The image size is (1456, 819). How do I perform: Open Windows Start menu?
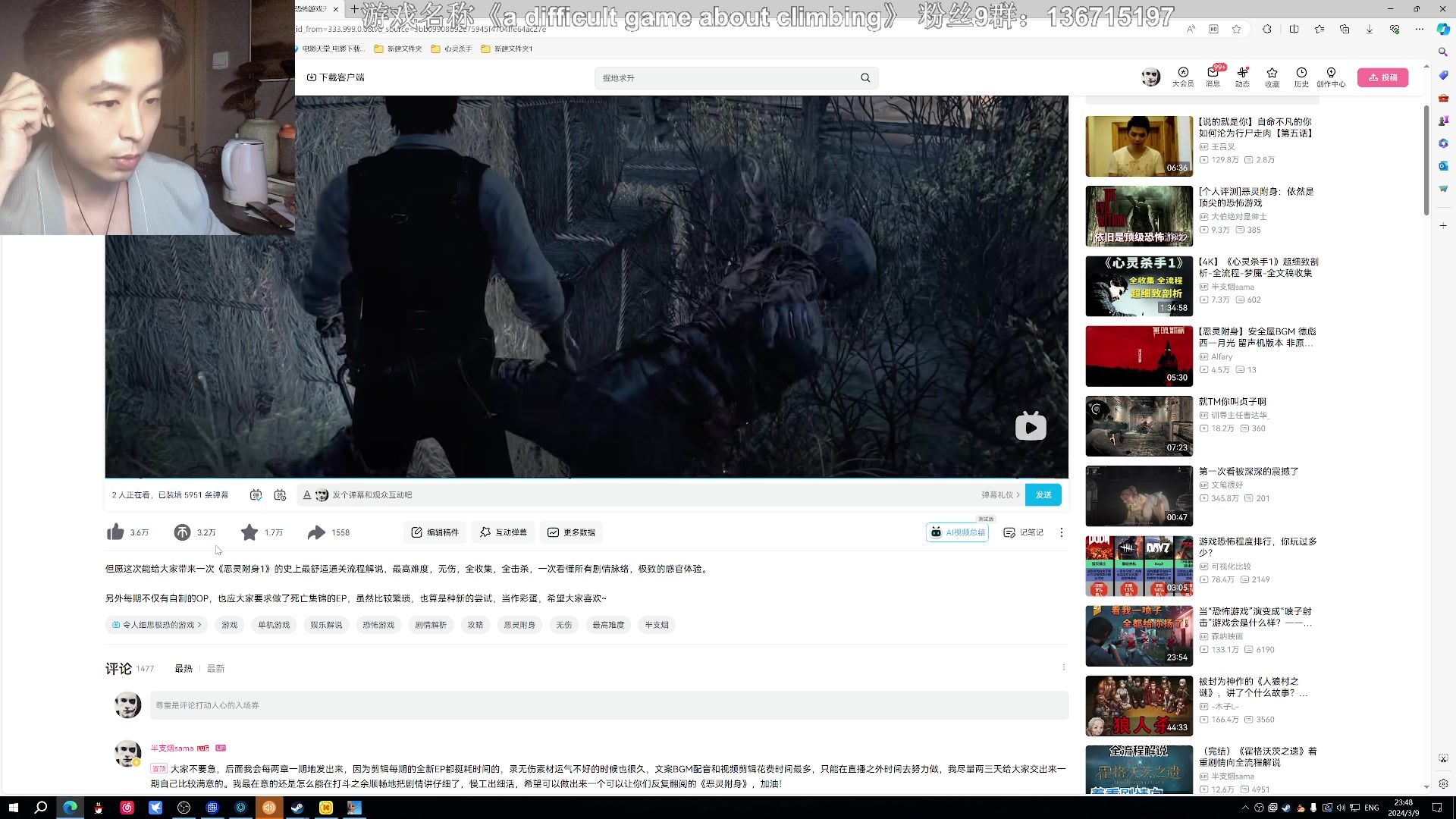[x=13, y=808]
